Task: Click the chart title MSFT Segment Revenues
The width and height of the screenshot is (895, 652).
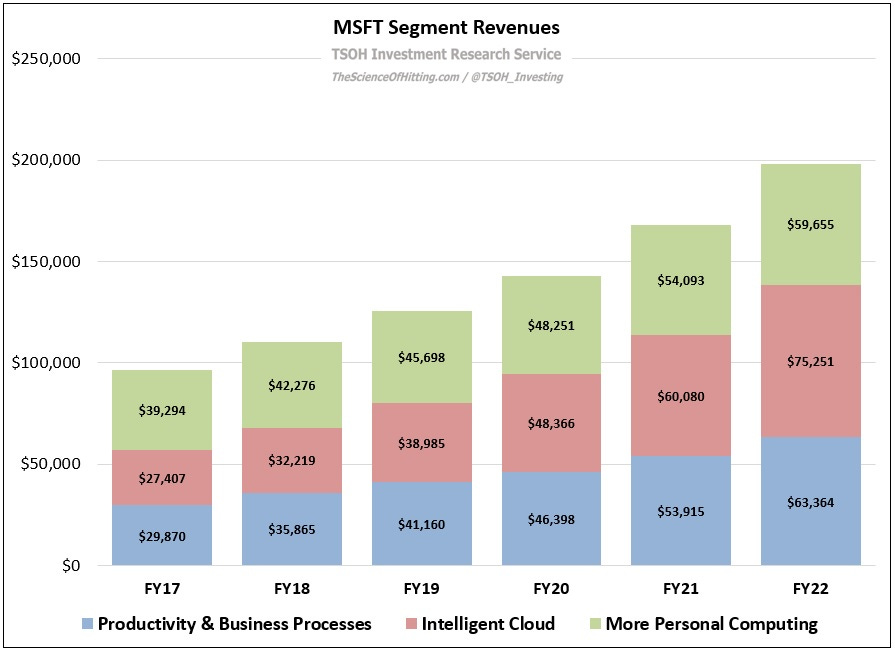Action: pyautogui.click(x=446, y=27)
